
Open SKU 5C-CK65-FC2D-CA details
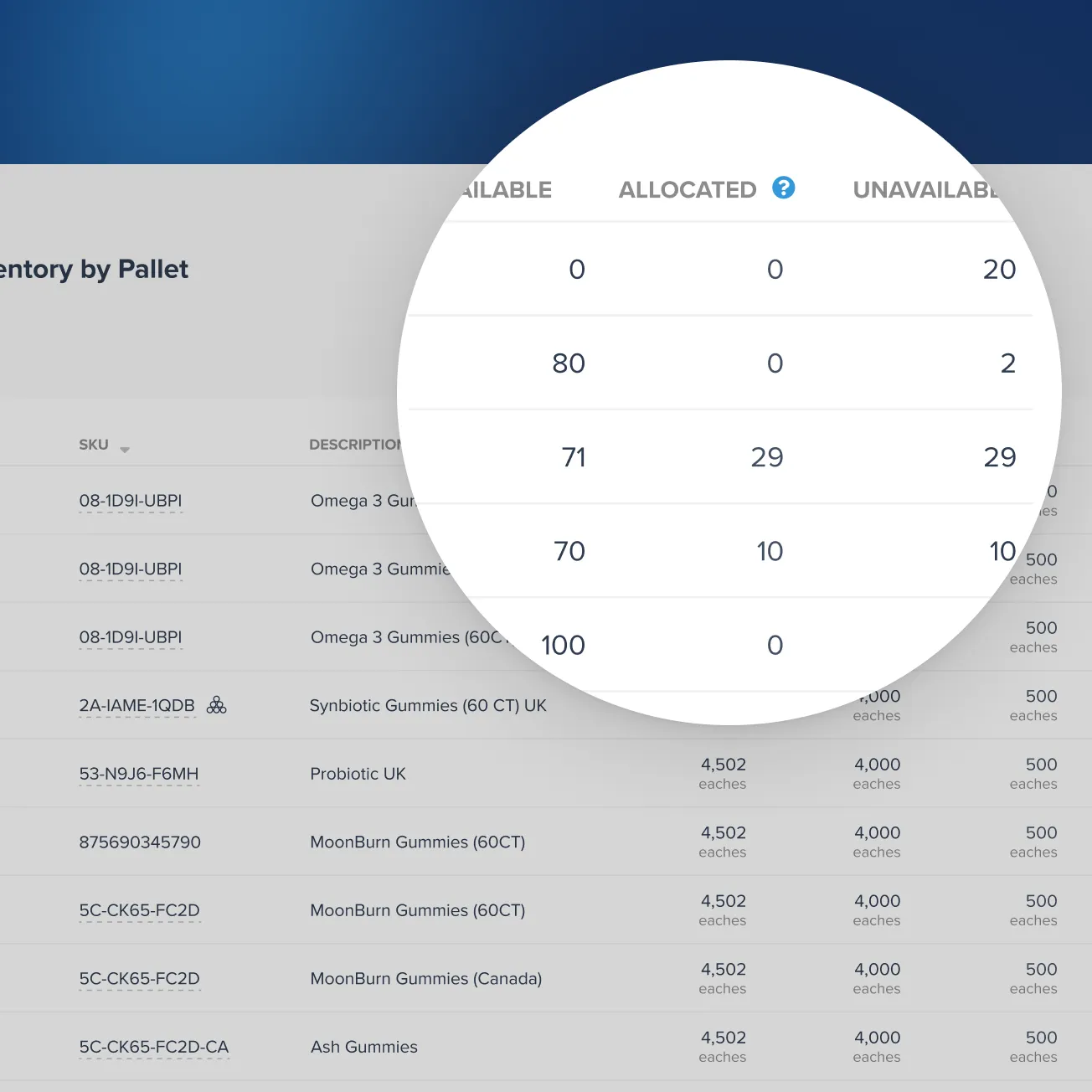coord(154,1047)
